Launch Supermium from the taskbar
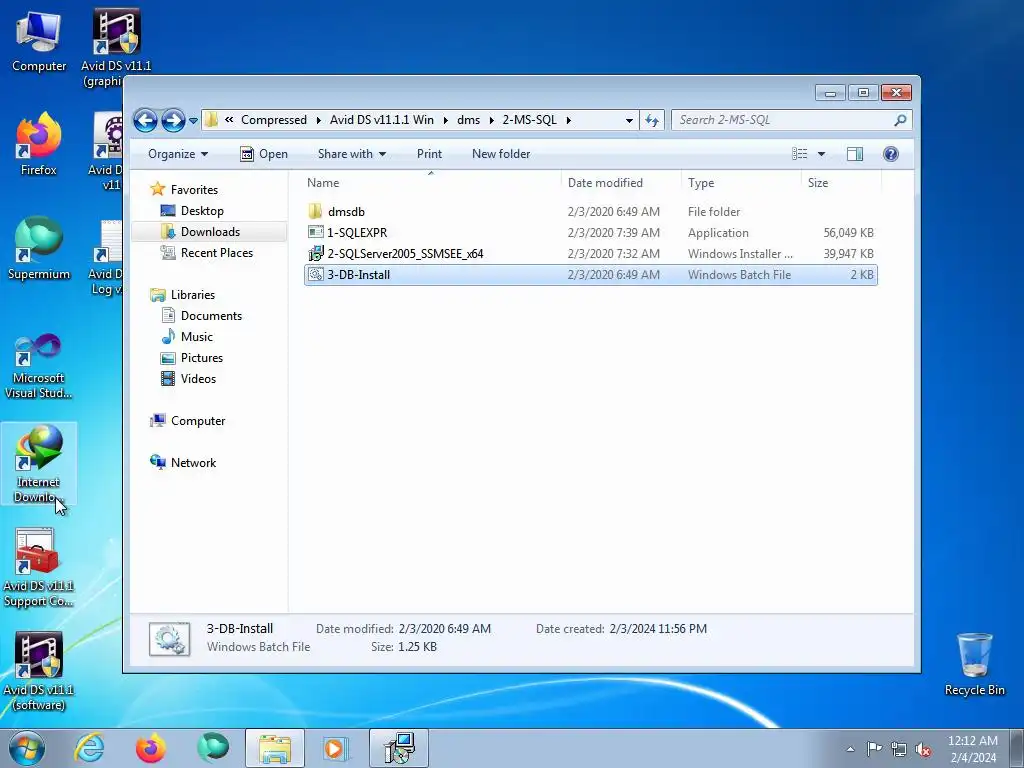 tap(213, 748)
